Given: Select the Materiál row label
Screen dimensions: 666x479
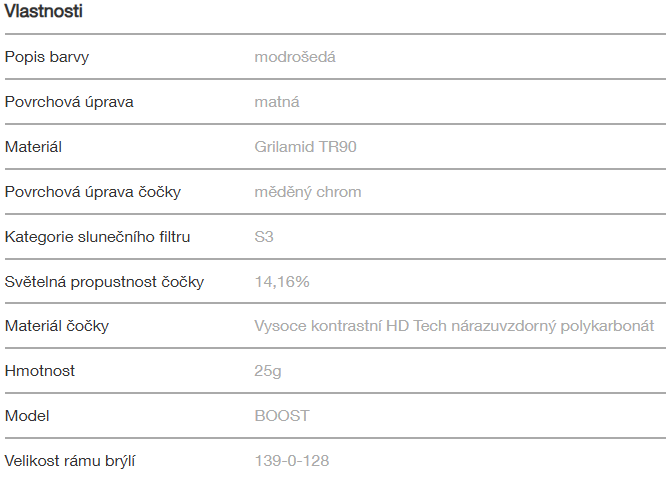Looking at the screenshot, I should click(x=34, y=147).
